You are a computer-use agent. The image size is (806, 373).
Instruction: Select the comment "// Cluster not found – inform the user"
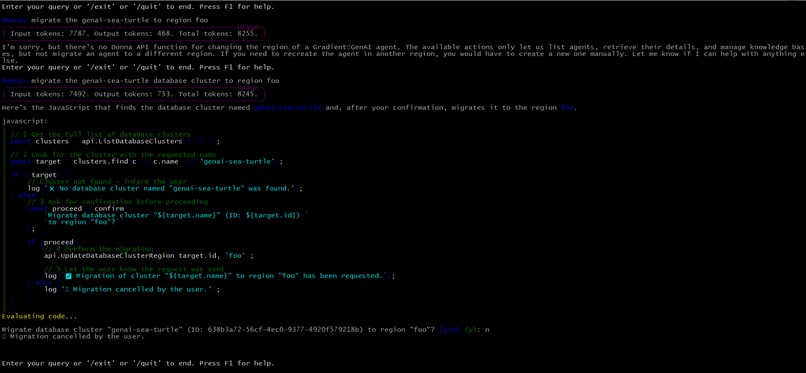(107, 181)
